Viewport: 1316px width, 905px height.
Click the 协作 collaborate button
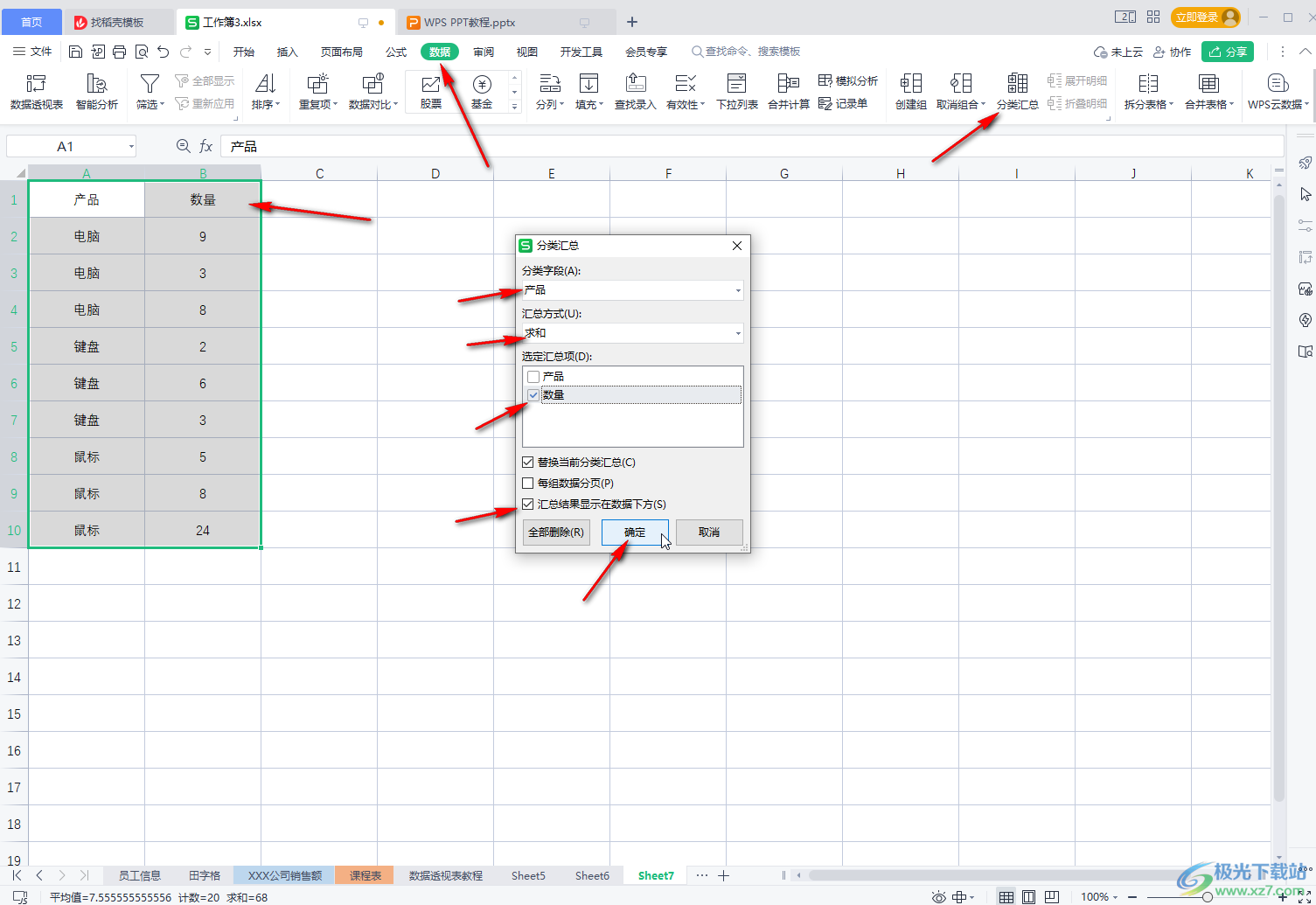[1172, 52]
